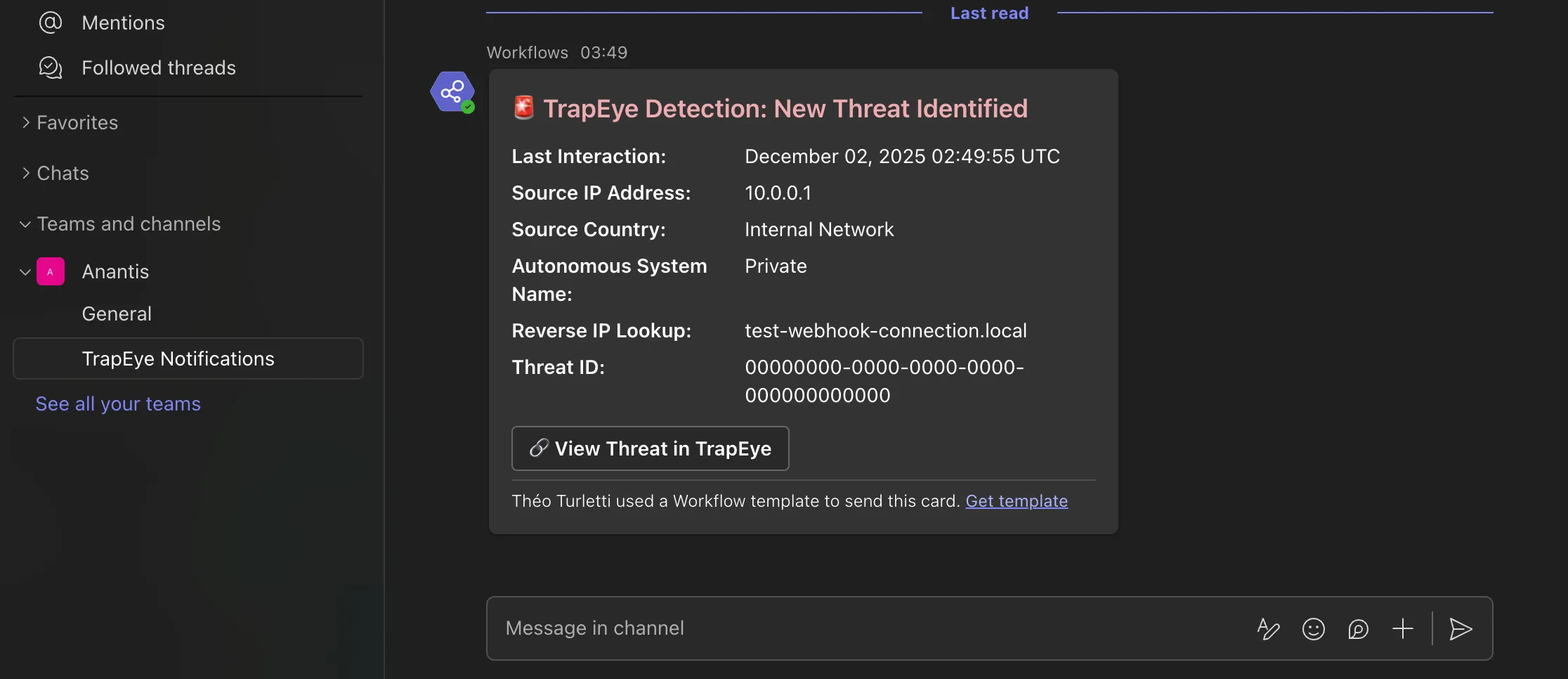Click the Mentions at-sign icon
The height and width of the screenshot is (679, 1568).
click(51, 22)
